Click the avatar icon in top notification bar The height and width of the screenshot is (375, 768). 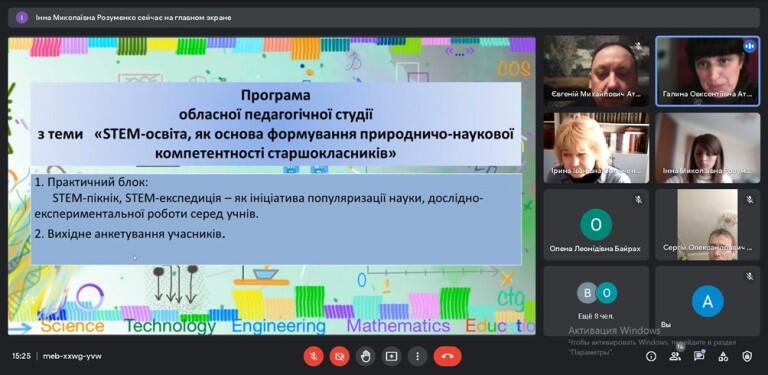coord(22,18)
